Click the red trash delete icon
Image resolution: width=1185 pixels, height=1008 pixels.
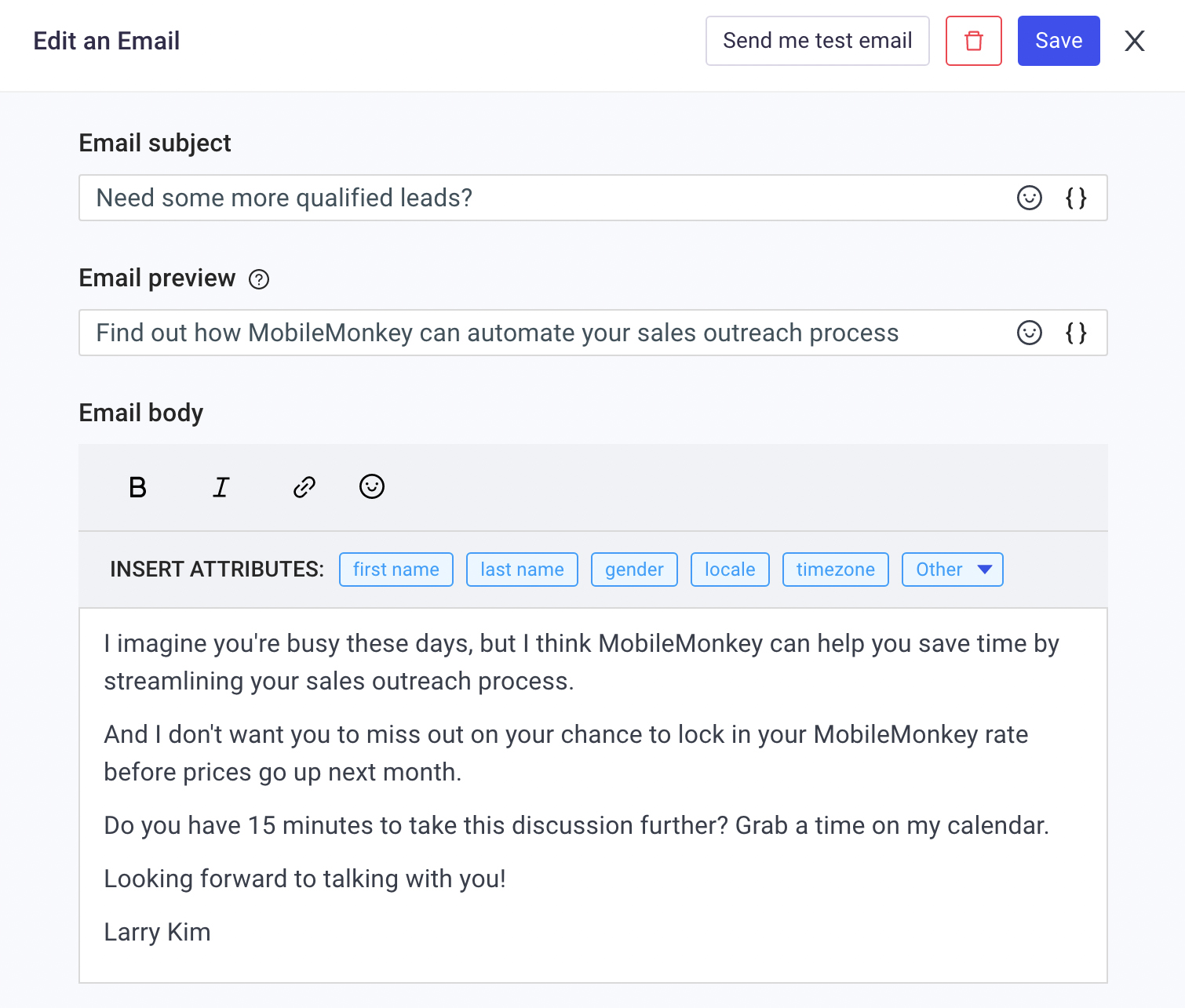pos(974,41)
